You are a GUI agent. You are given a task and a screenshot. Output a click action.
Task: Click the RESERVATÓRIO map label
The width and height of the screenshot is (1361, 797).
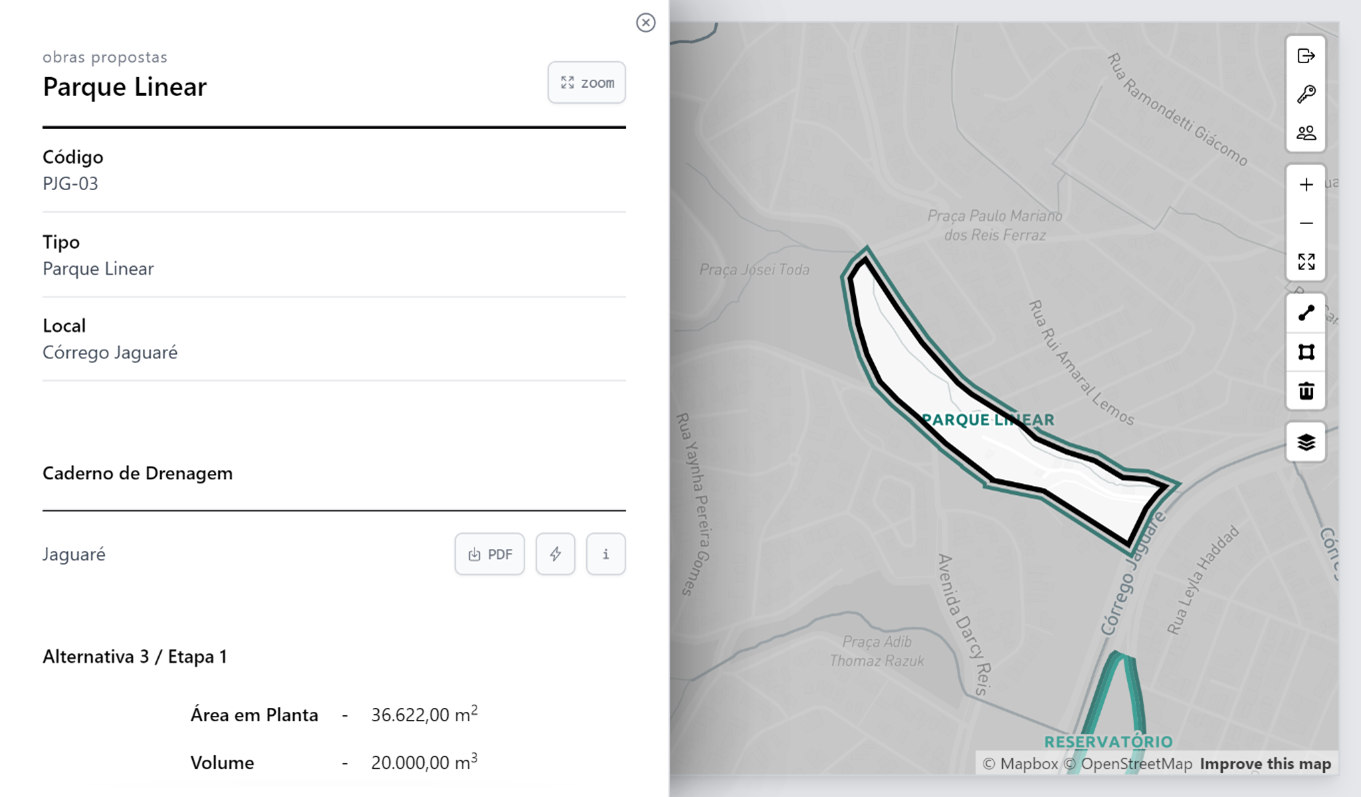(1108, 742)
